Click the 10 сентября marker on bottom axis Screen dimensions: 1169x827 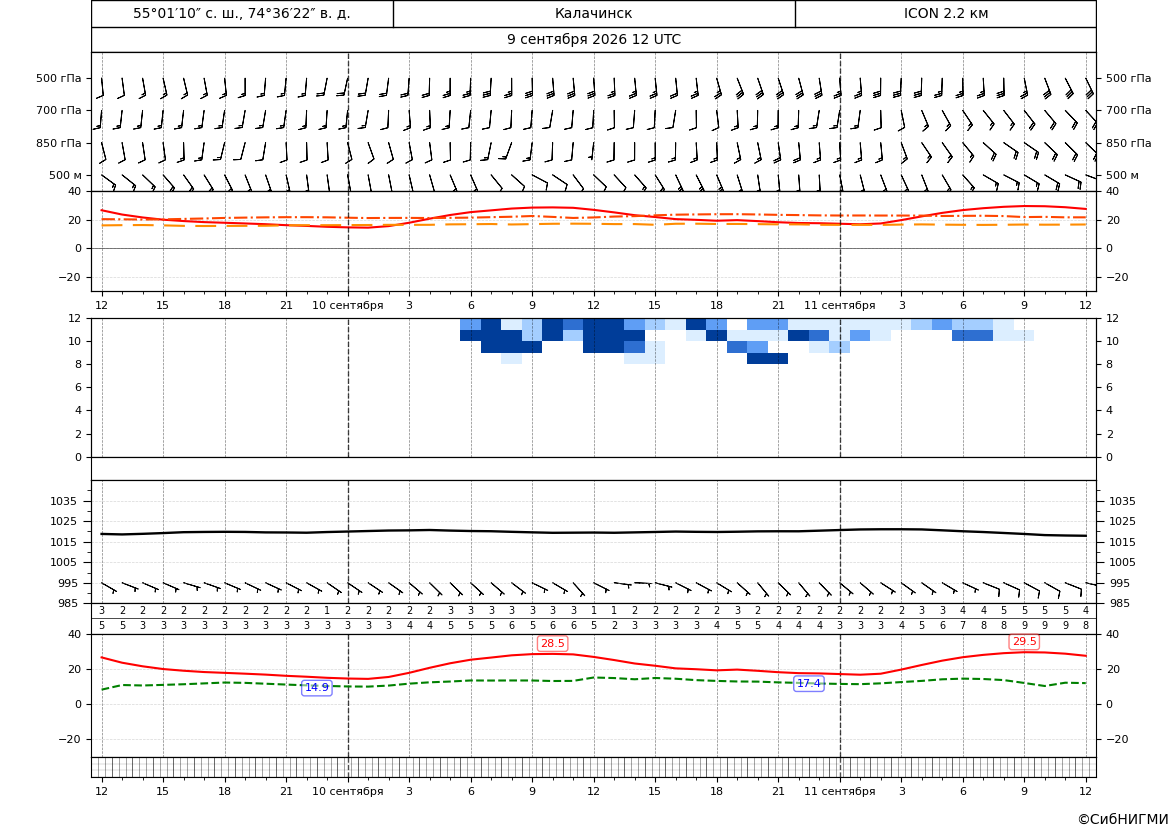pos(347,791)
